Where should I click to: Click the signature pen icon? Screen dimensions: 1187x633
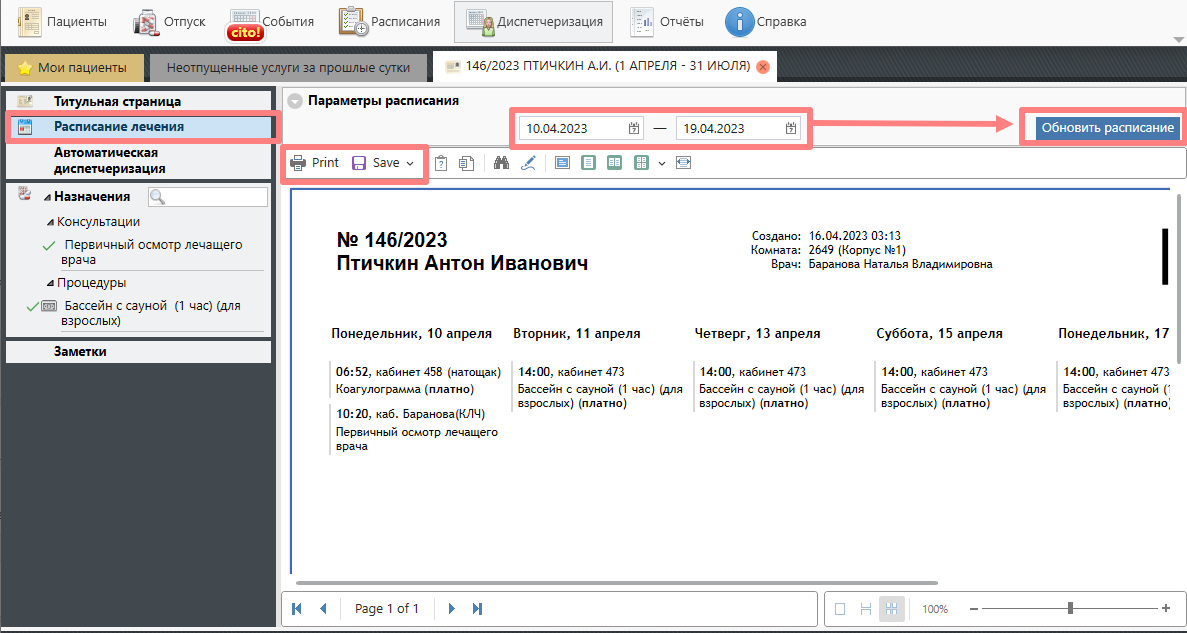click(x=528, y=163)
